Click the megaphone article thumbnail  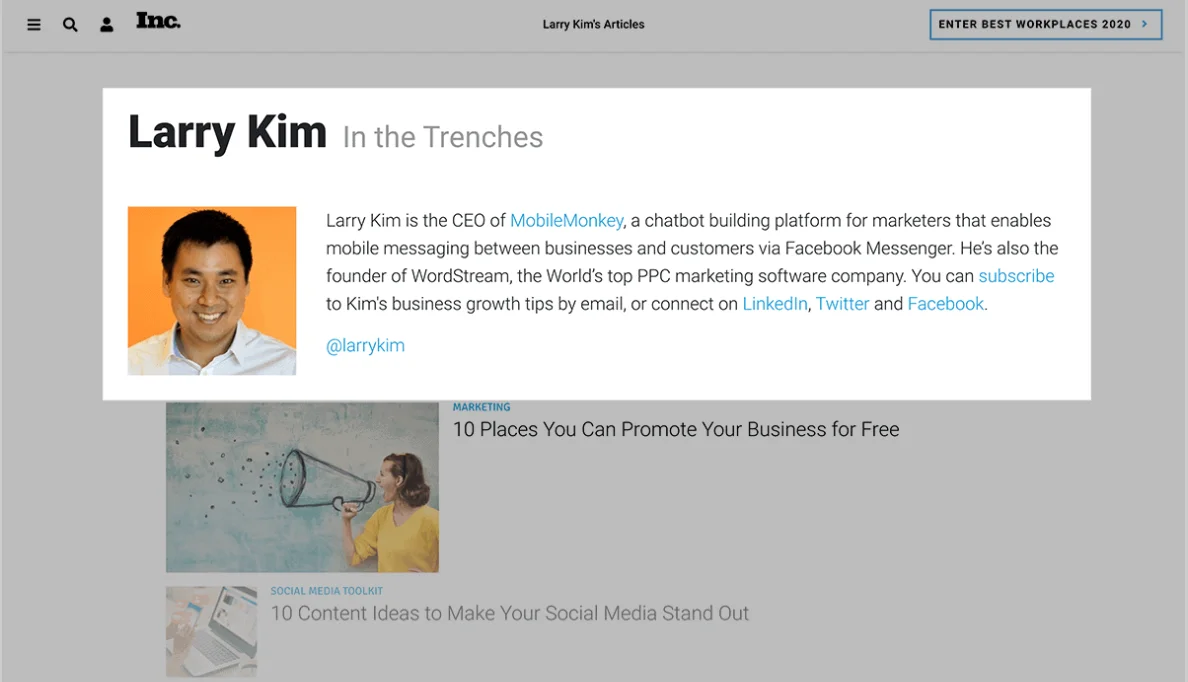point(302,487)
